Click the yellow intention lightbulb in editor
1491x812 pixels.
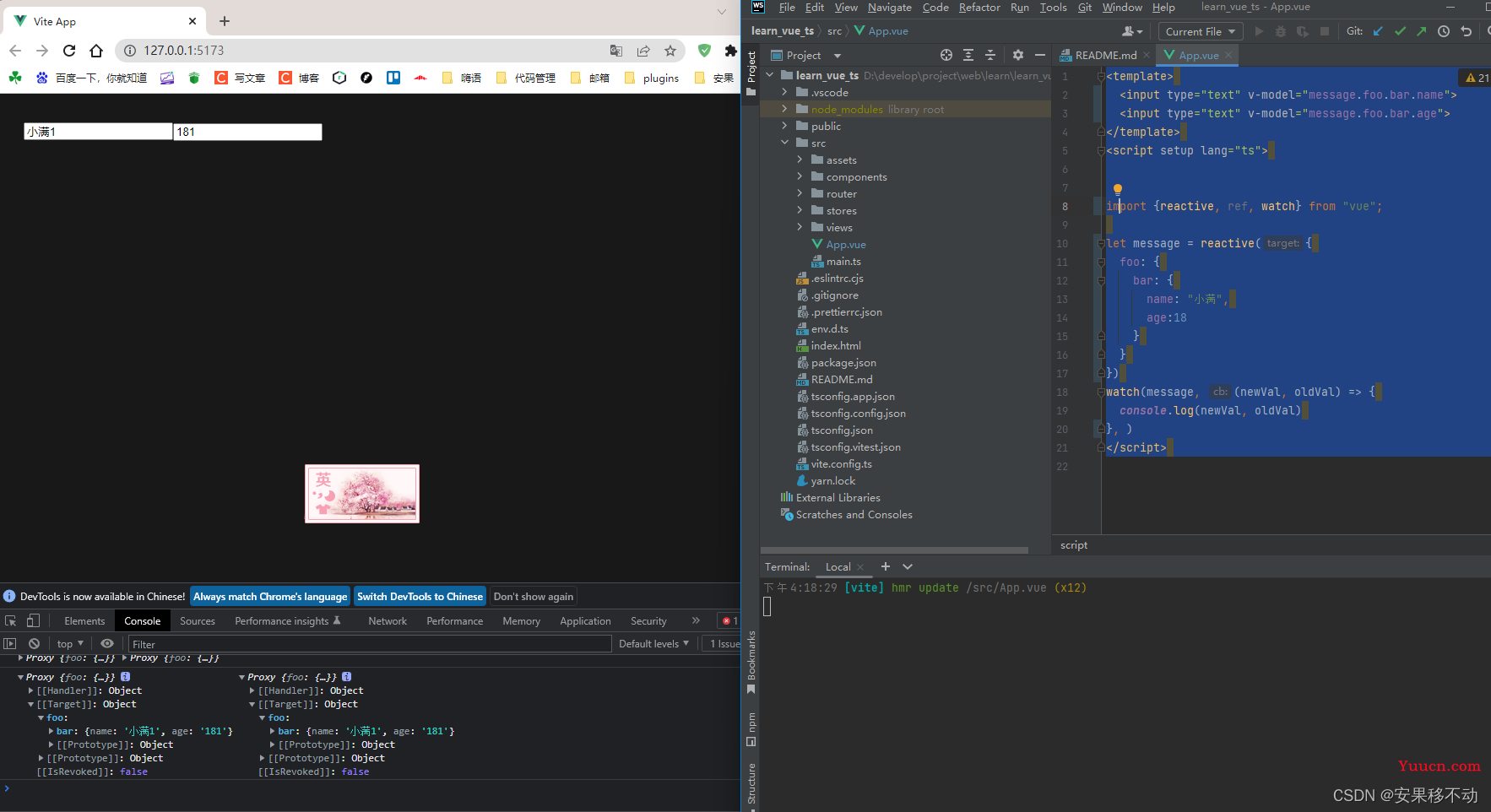click(x=1117, y=189)
